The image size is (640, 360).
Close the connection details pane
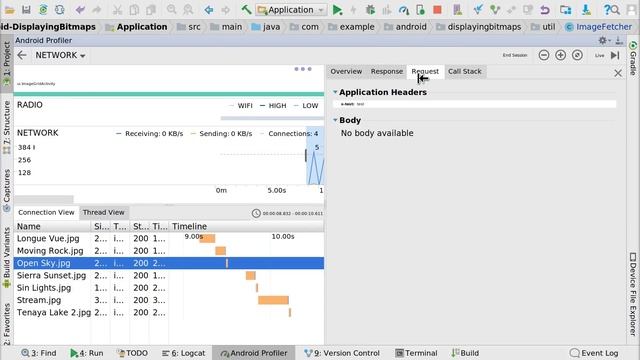pos(618,73)
